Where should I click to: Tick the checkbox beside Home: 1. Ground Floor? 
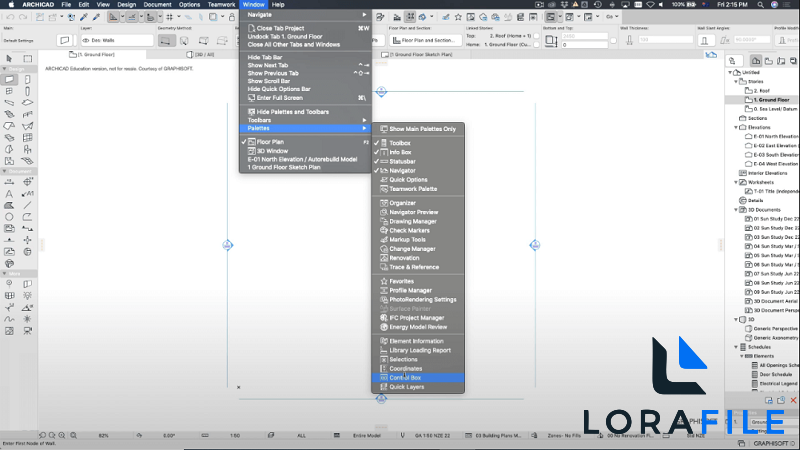coord(536,44)
